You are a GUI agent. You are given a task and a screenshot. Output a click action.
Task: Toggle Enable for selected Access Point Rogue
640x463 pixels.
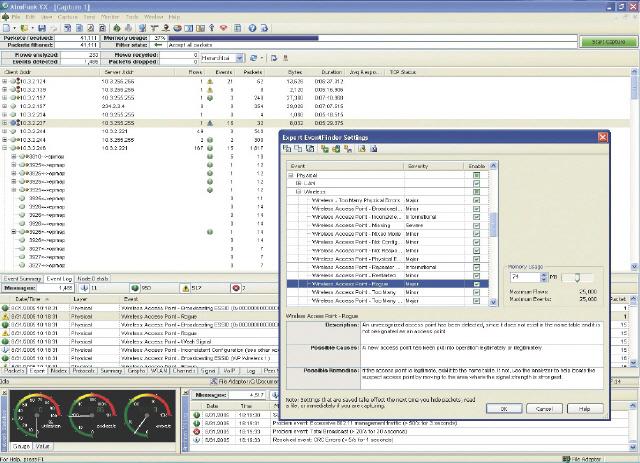coord(476,284)
